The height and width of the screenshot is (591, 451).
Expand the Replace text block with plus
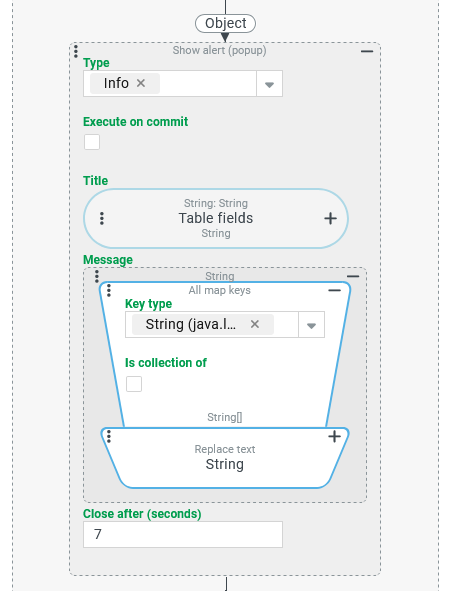click(334, 436)
